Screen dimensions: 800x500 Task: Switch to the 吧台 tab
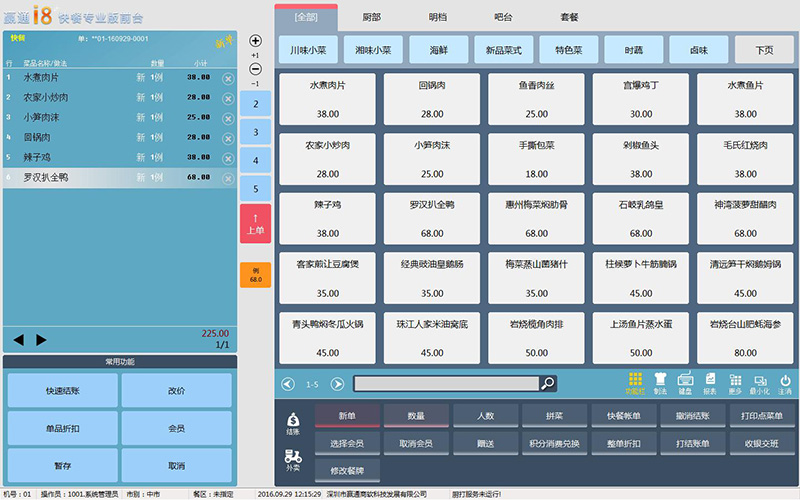(x=504, y=17)
